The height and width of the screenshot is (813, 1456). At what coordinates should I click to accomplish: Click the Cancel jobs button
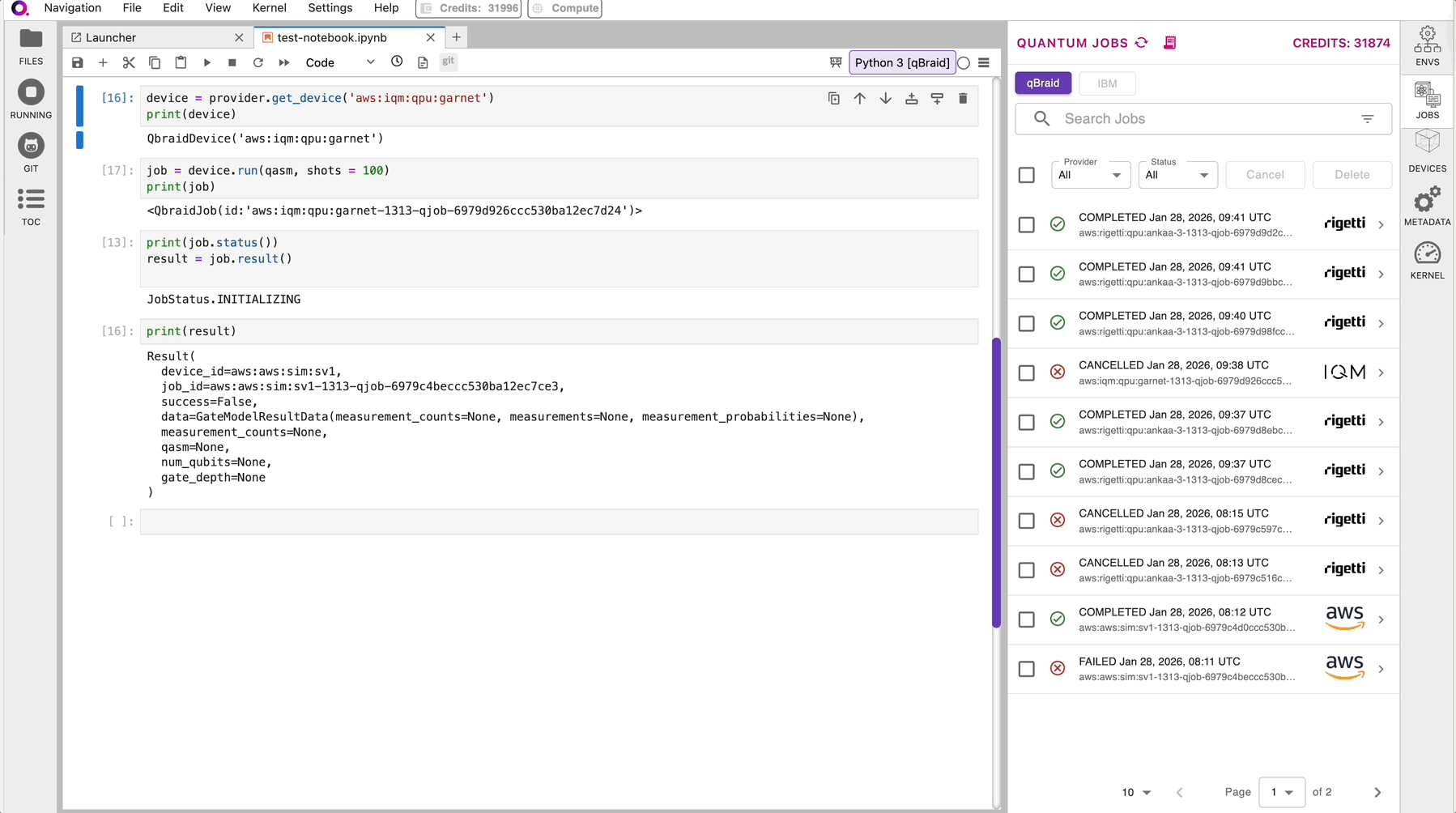(x=1265, y=175)
